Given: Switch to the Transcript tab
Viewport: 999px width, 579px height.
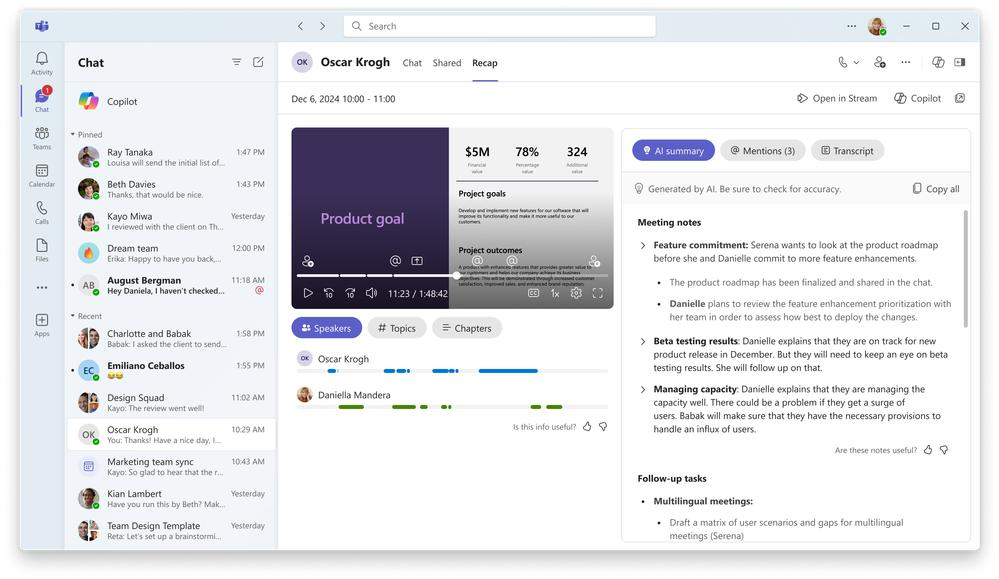Looking at the screenshot, I should coord(847,151).
